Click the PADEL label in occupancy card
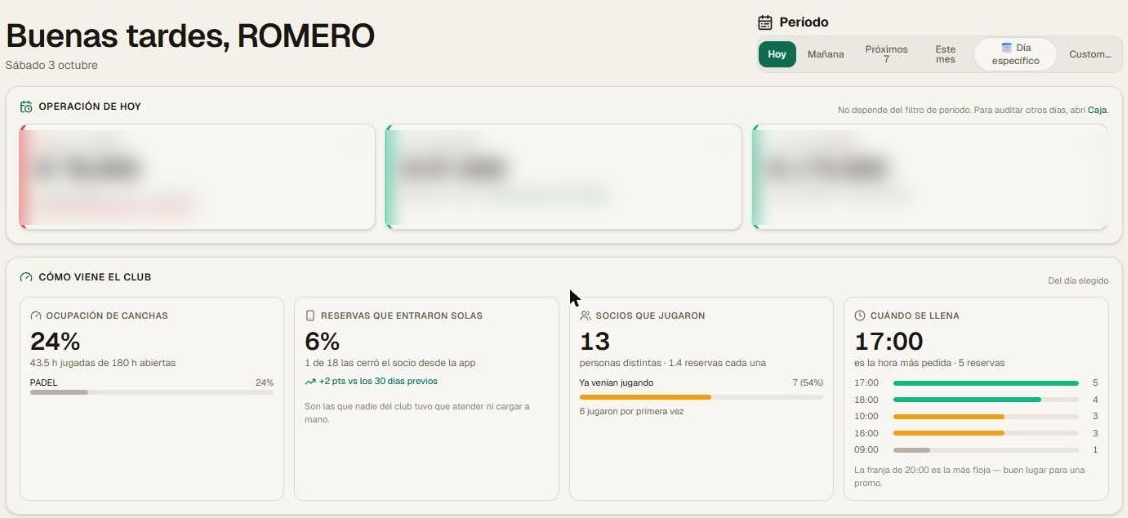The height and width of the screenshot is (518, 1128). (x=44, y=383)
